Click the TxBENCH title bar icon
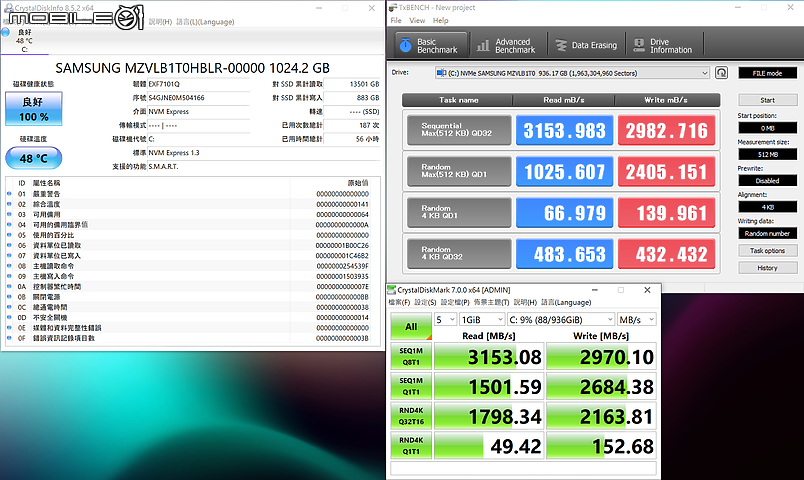Image resolution: width=804 pixels, height=480 pixels. click(x=393, y=7)
